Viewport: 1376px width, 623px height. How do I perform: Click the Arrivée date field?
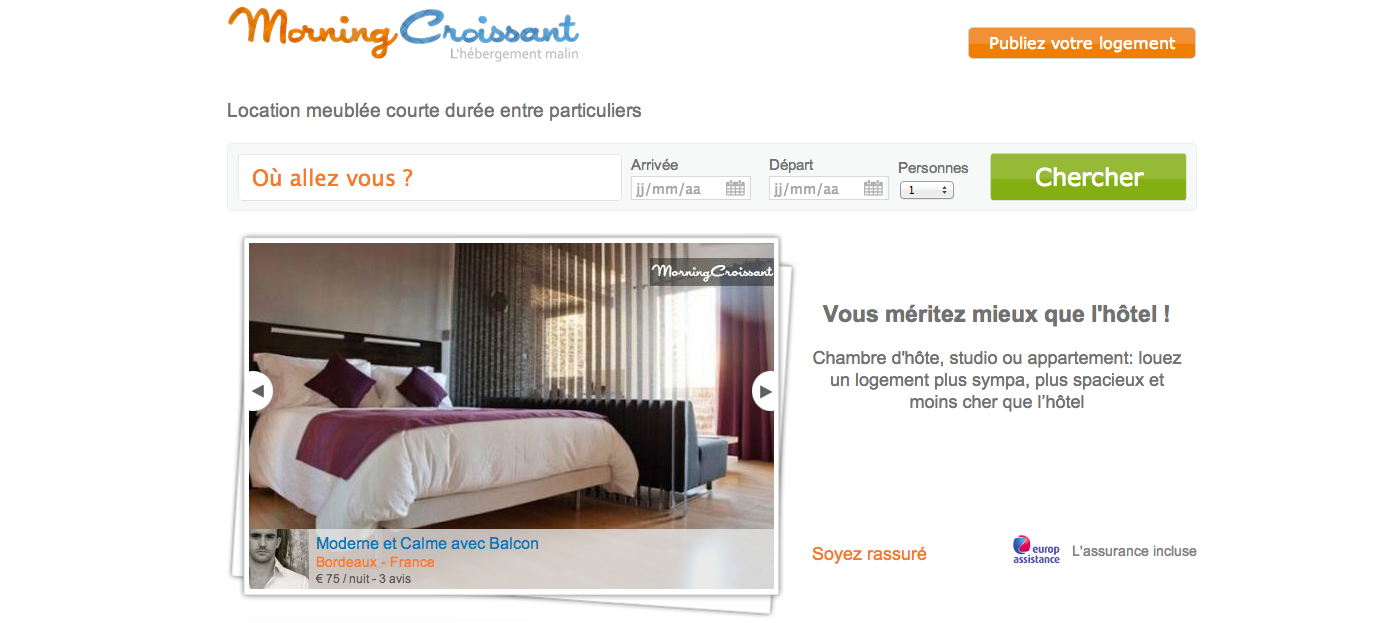coord(690,188)
